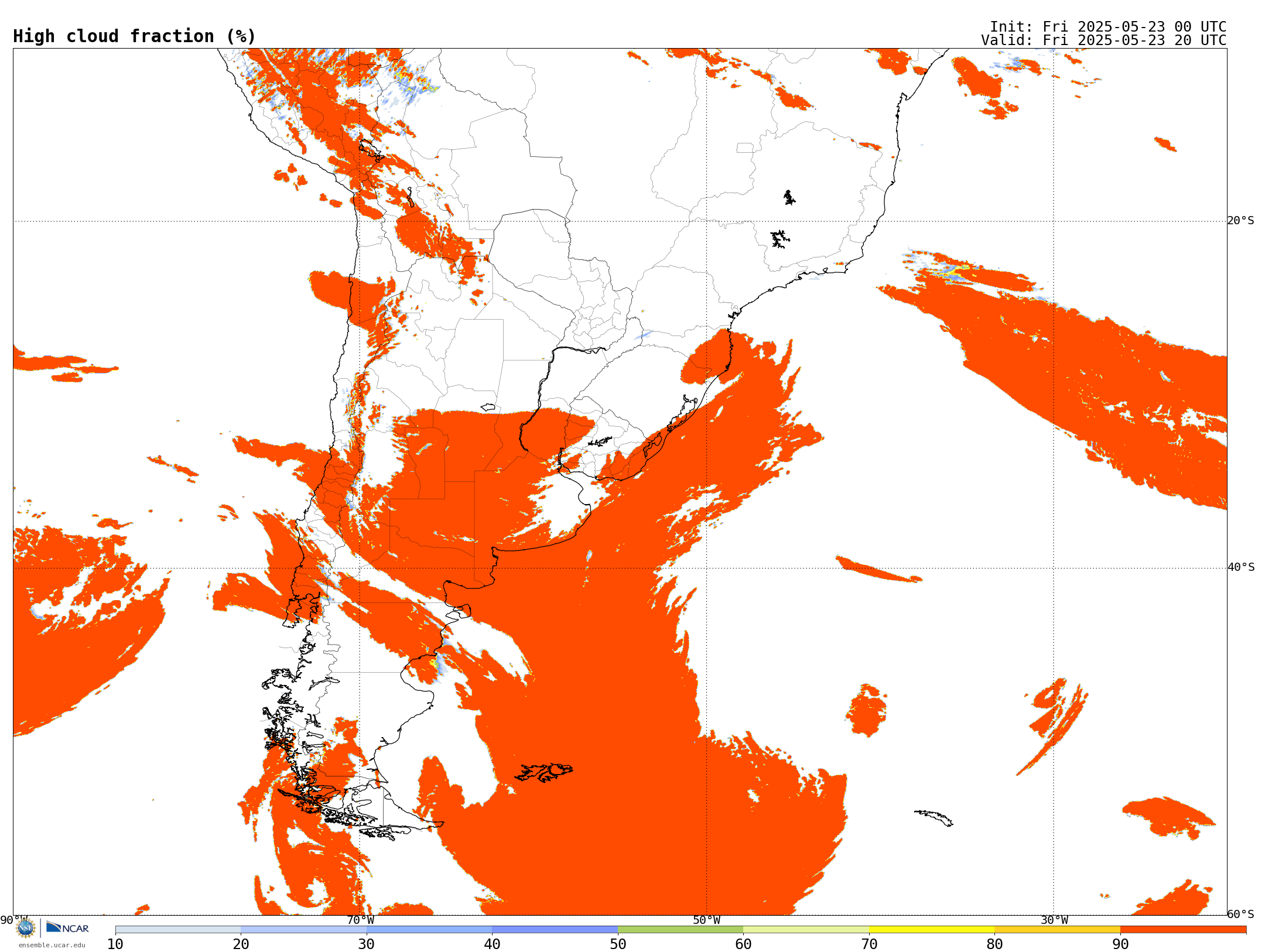Select the 'Valid: Fri 2025-05-23 20 UTC' text
Screen dimensions: 1265x952
point(1103,40)
